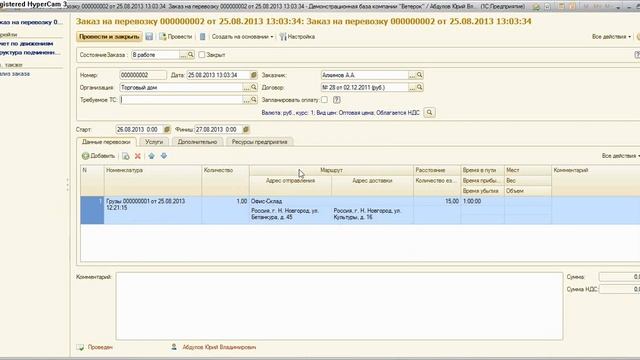This screenshot has height=360, width=640.
Task: Open selection ellipsis for Организация field
Action: click(246, 87)
